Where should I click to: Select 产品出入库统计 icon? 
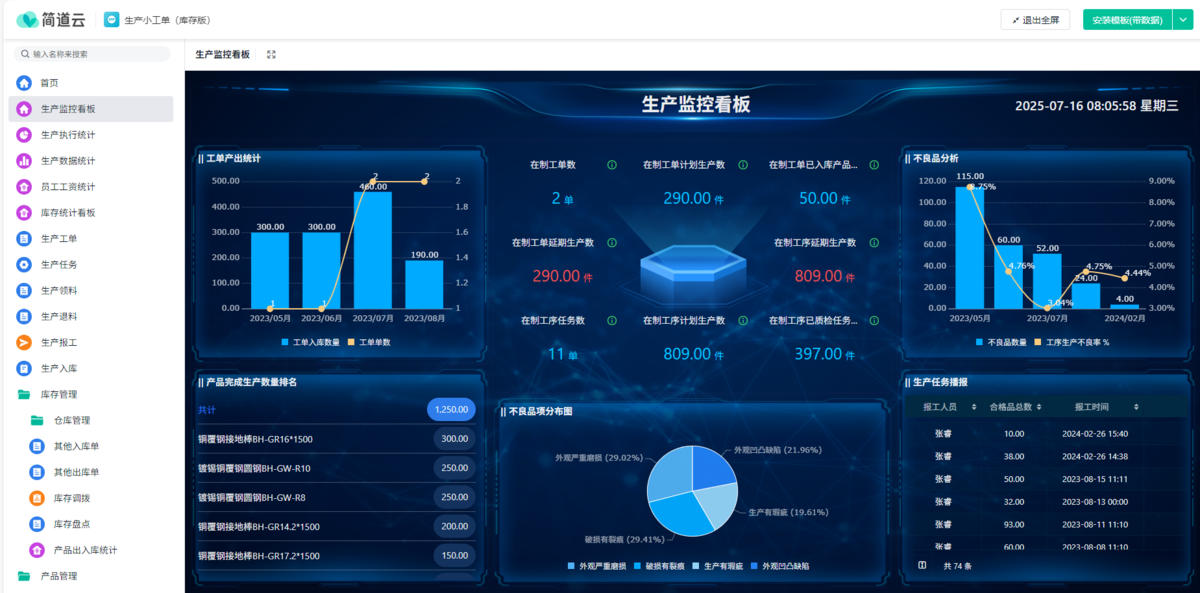click(x=37, y=550)
